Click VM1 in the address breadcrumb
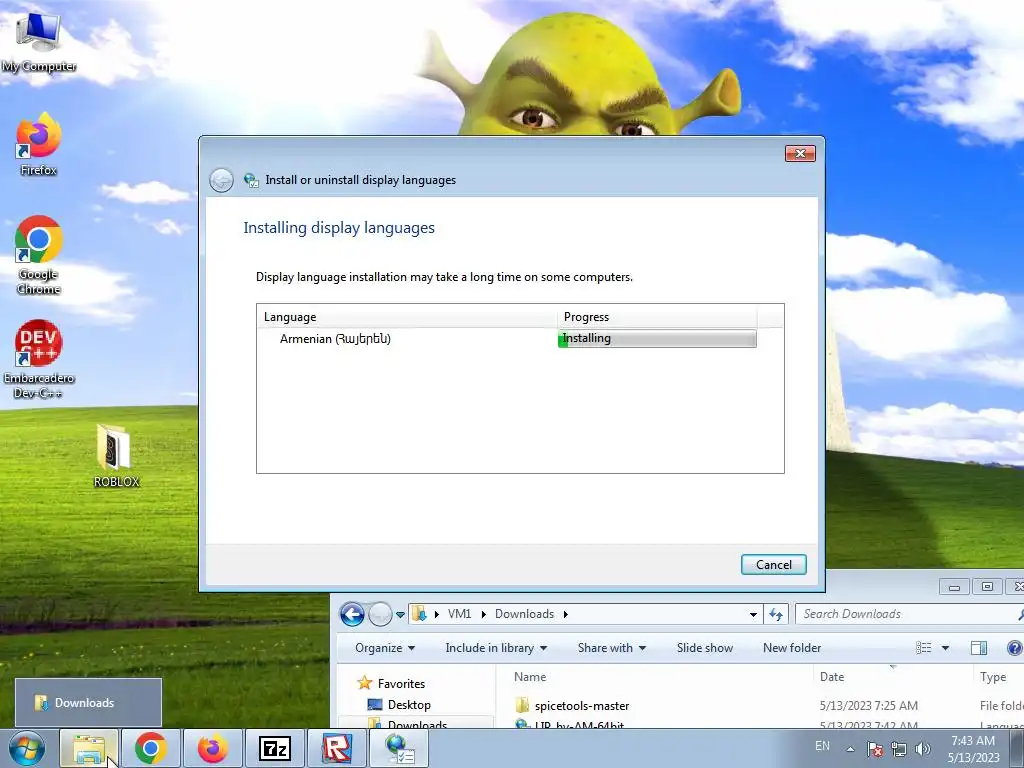Screen dimensions: 1024x768 (x=459, y=614)
